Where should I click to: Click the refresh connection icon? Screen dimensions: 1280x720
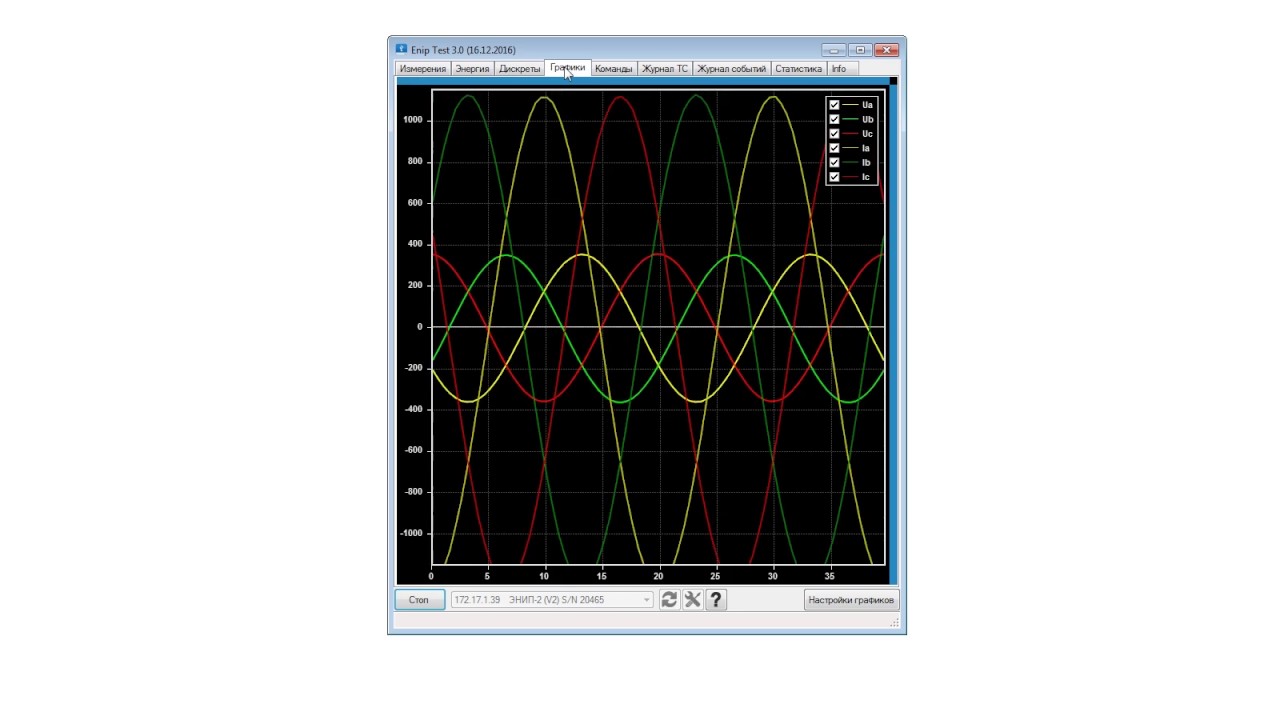point(669,600)
